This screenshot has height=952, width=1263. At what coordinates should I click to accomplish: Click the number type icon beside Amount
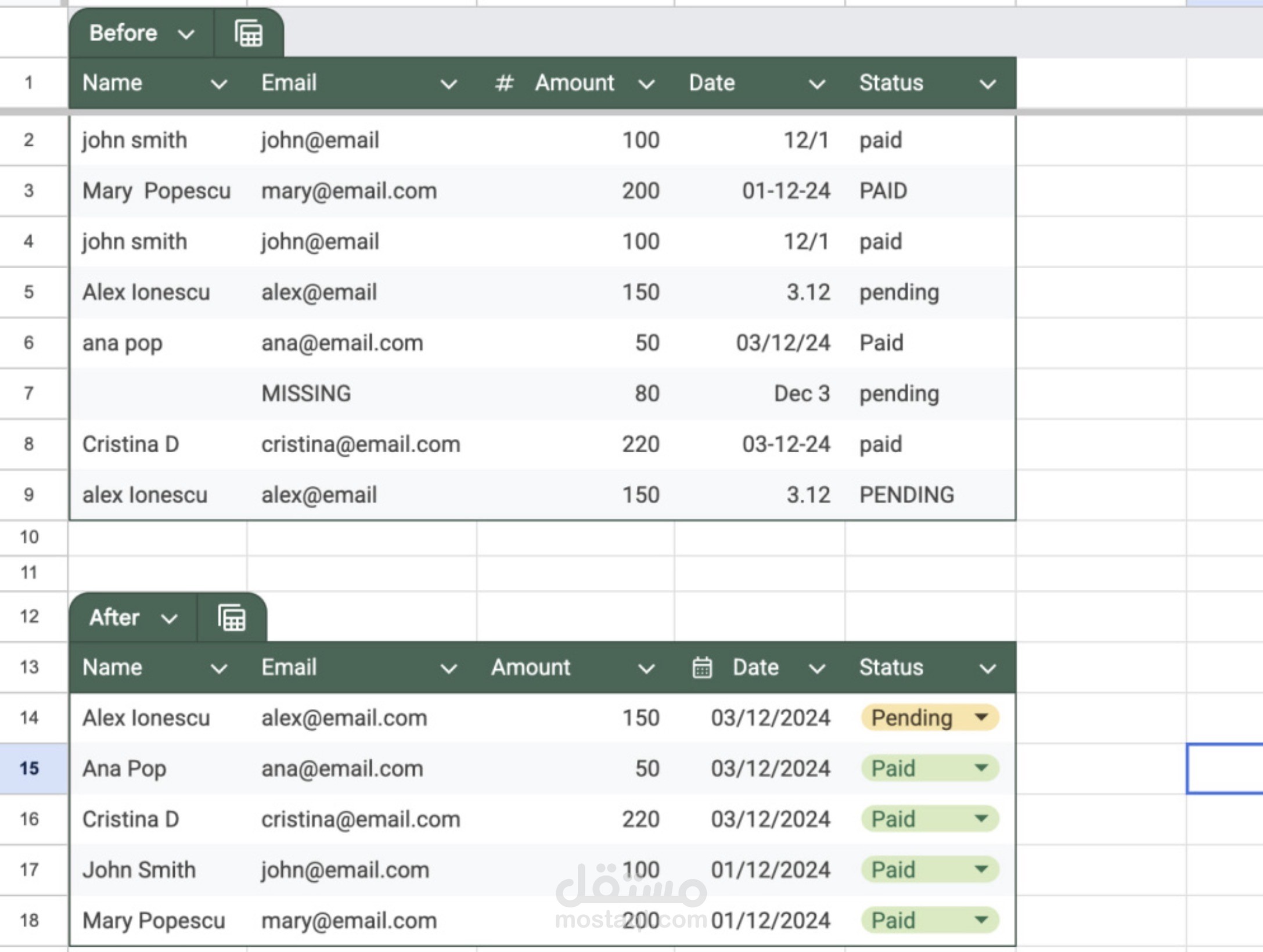tap(504, 83)
